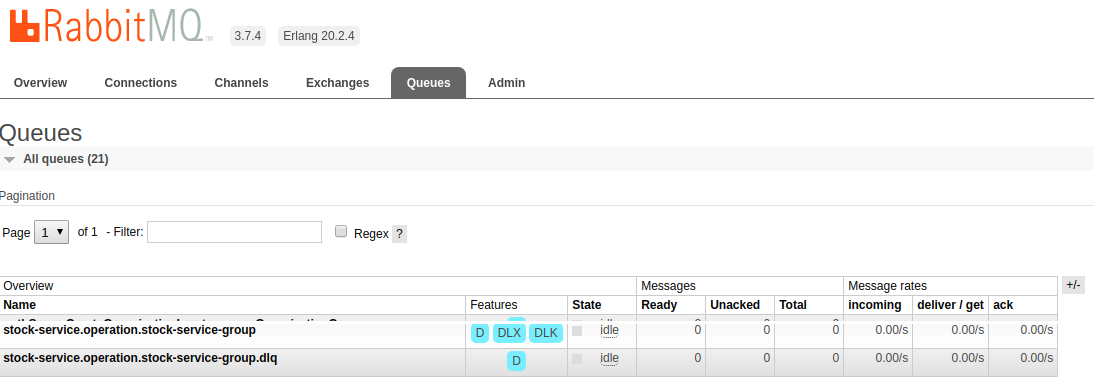Sort by the Total column header
The image size is (1094, 377).
(793, 304)
